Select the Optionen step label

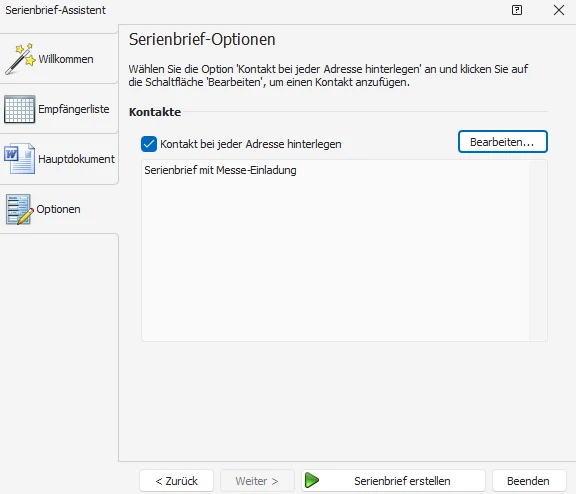point(58,209)
